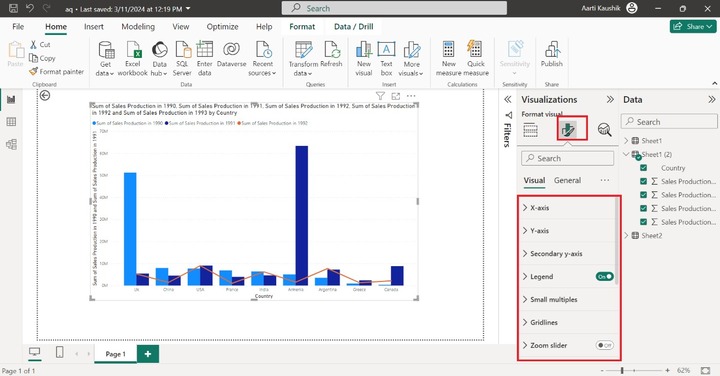Open Recent sources
720x376 pixels.
(262, 58)
